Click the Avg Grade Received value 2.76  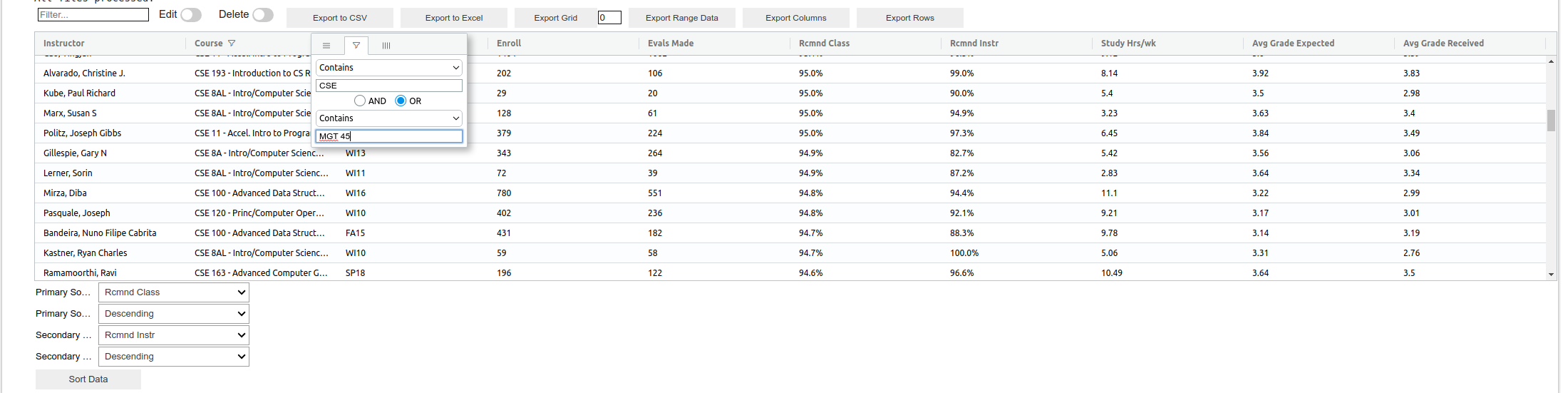(x=1412, y=253)
